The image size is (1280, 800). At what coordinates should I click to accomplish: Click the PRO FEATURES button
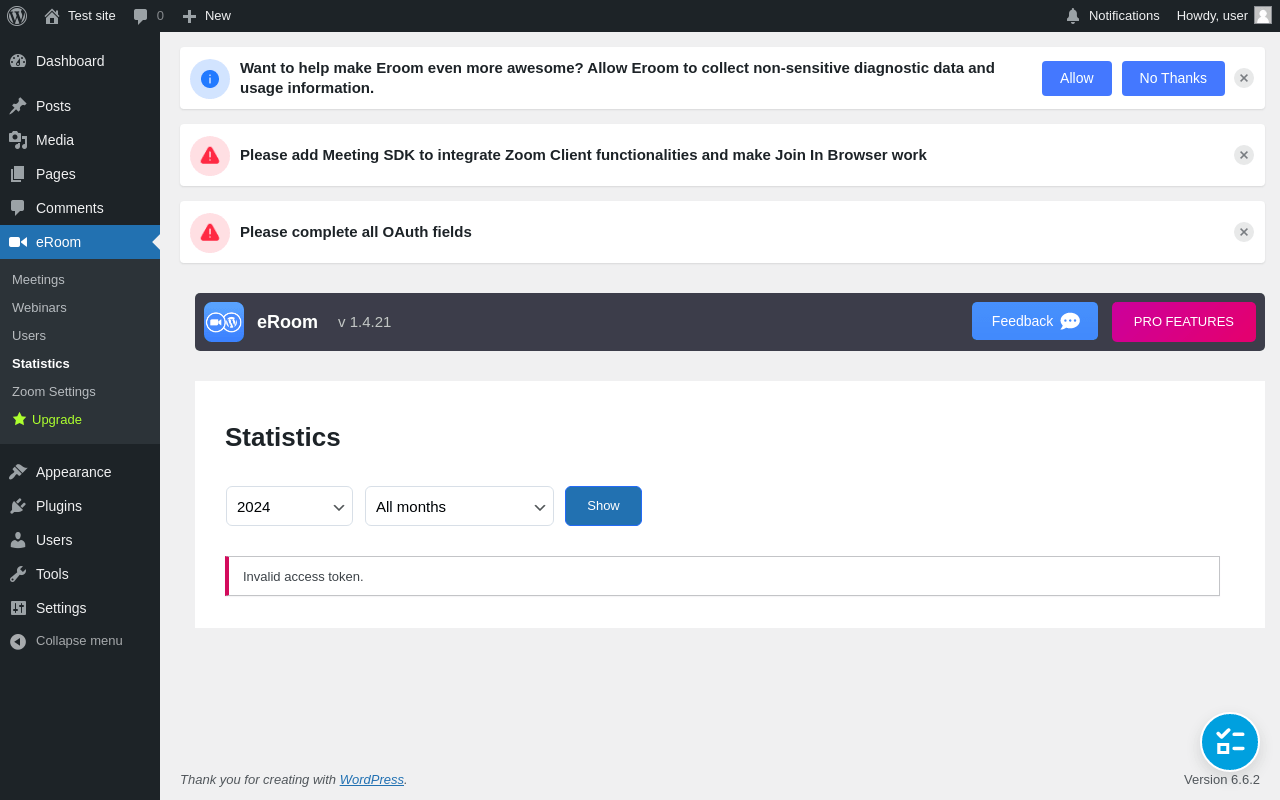coord(1183,322)
